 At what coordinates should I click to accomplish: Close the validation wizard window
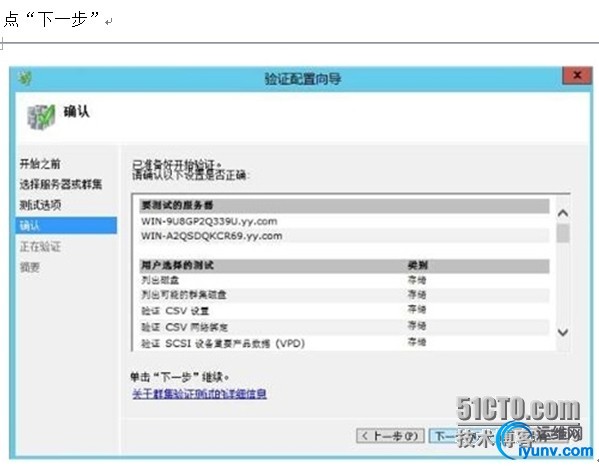[x=577, y=76]
